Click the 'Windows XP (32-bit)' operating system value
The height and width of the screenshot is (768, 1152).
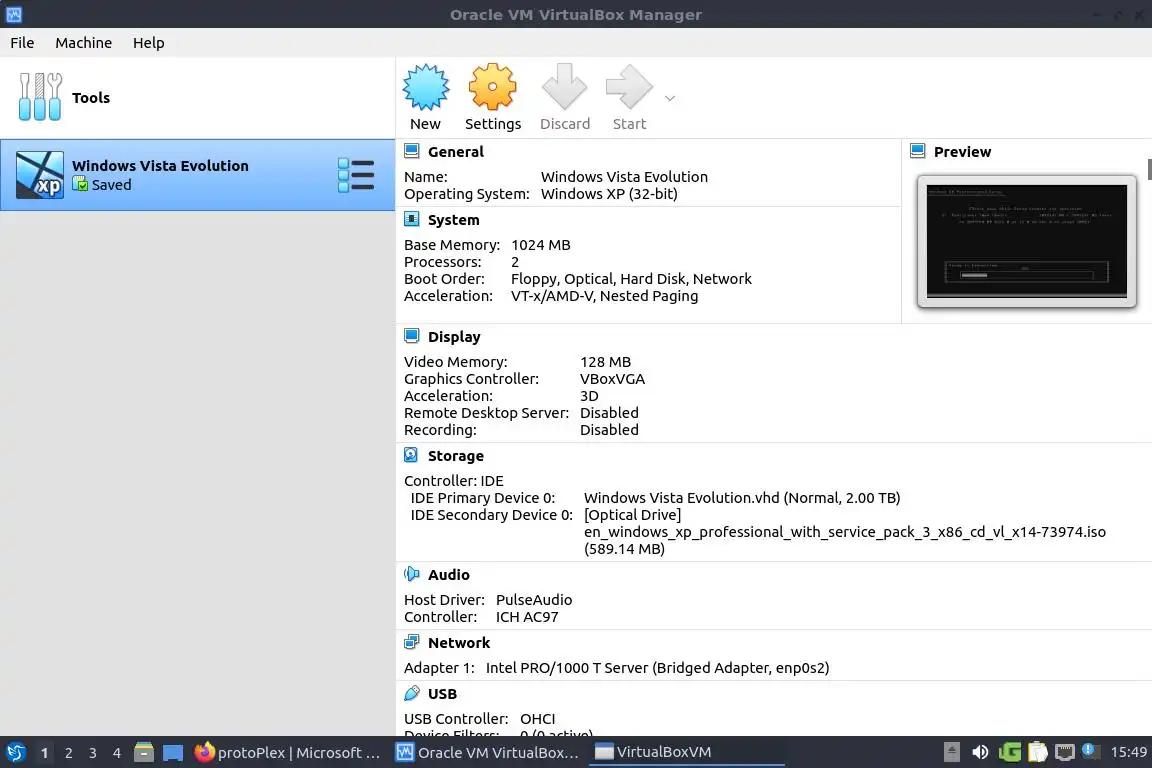coord(609,194)
